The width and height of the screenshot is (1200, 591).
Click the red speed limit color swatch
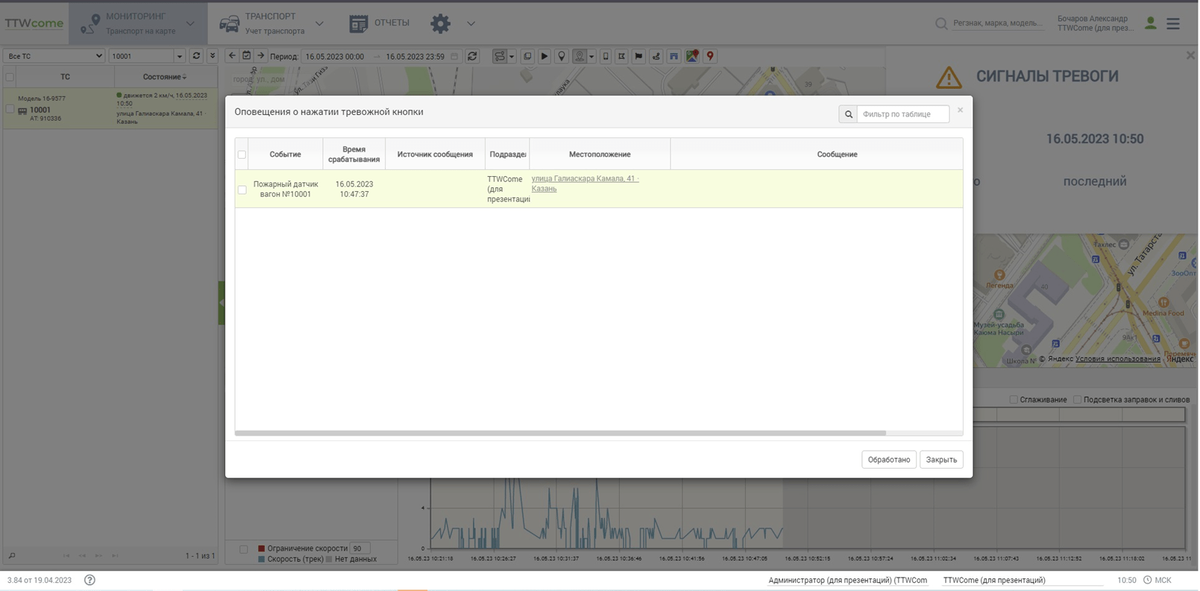click(262, 548)
